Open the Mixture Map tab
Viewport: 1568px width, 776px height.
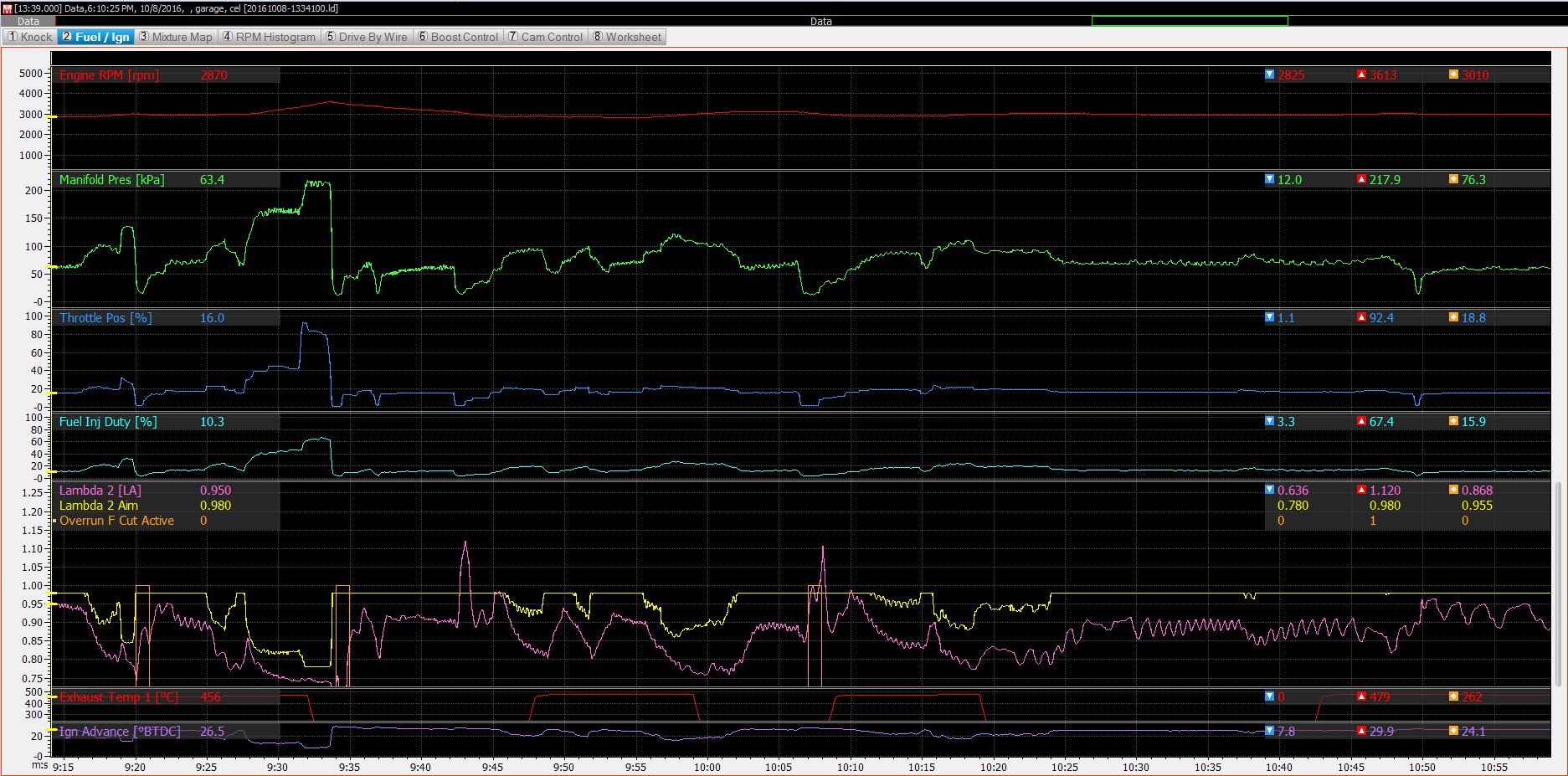click(x=176, y=37)
